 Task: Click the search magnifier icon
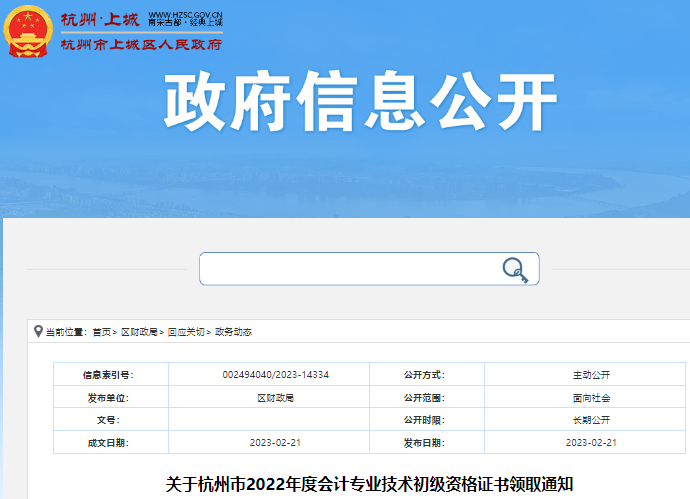(x=514, y=269)
